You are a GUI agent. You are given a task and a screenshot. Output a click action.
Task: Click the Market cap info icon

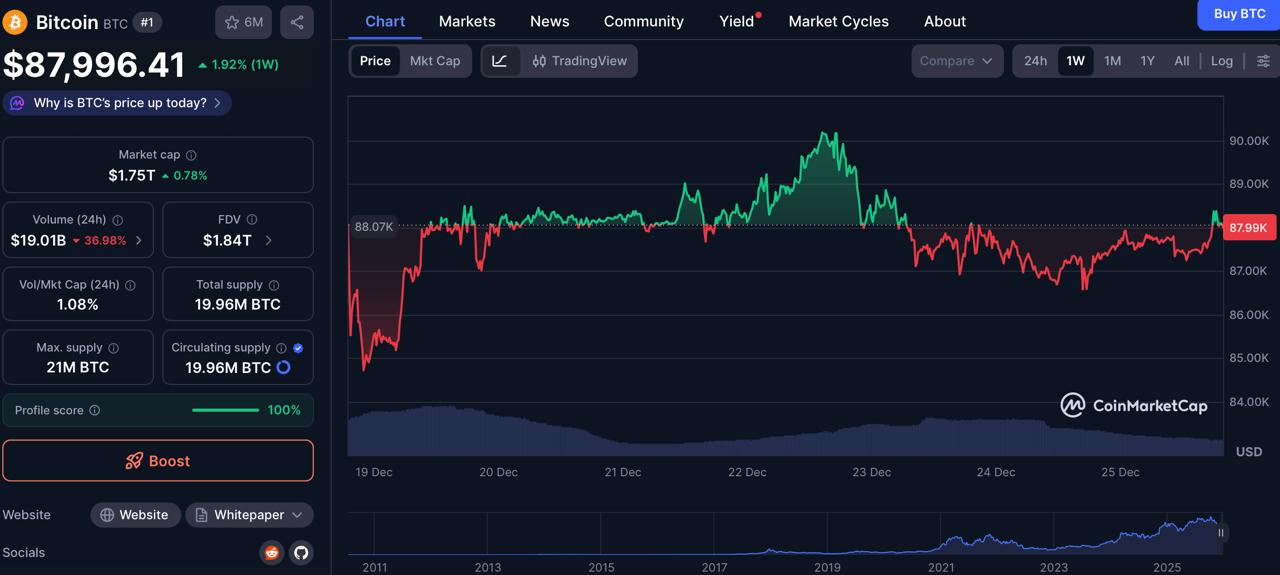coord(191,155)
